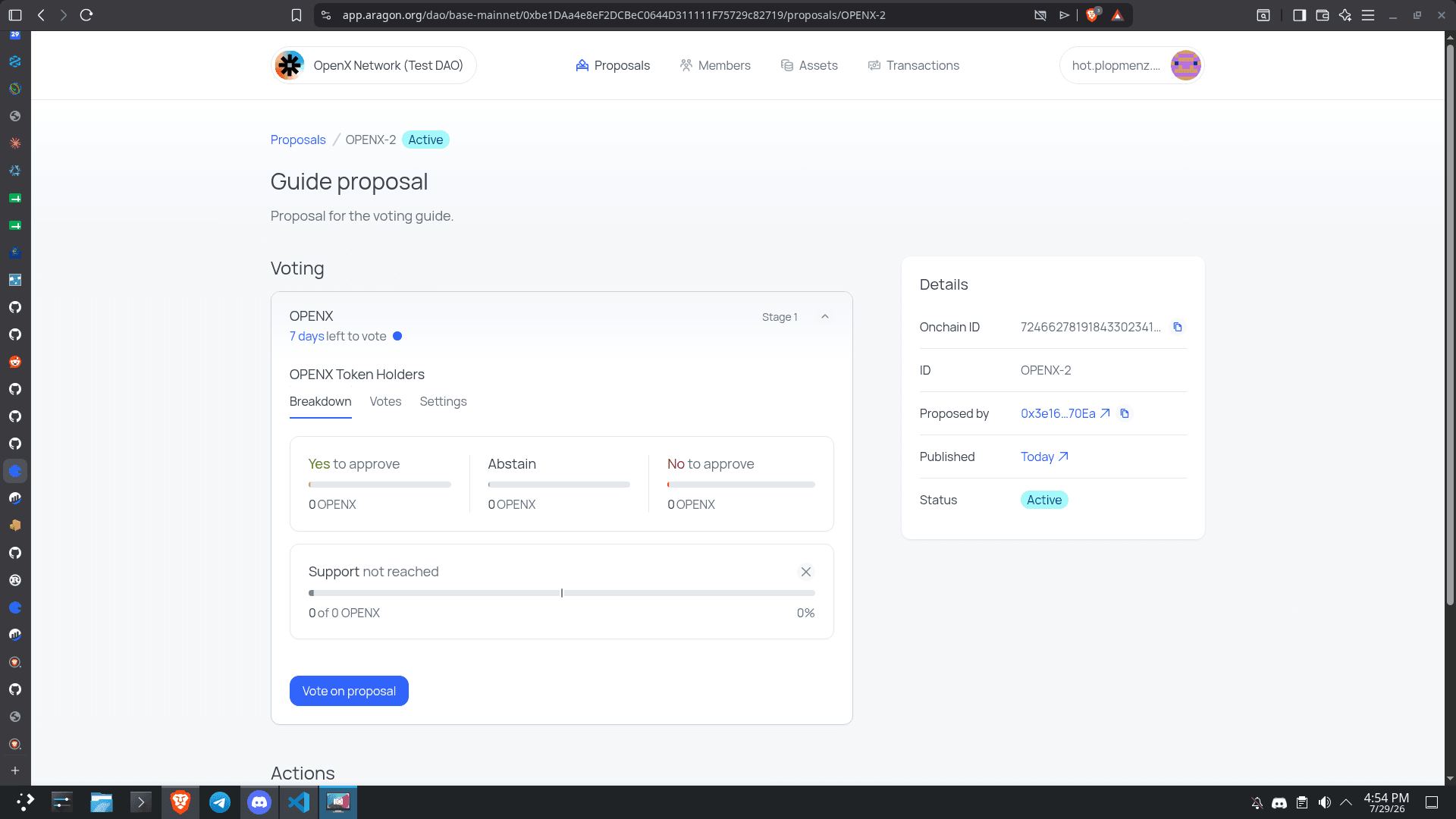Click the Abstain vote progress bar
The height and width of the screenshot is (819, 1456).
[x=559, y=485]
